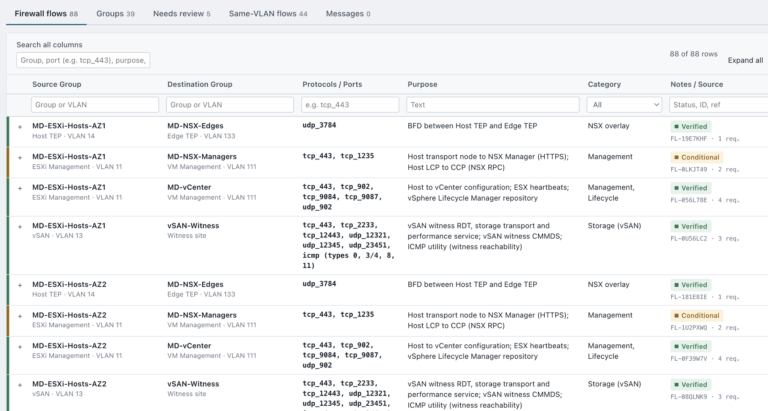Click the FL-19E7KHF flow ID
The image size is (768, 411).
point(689,139)
